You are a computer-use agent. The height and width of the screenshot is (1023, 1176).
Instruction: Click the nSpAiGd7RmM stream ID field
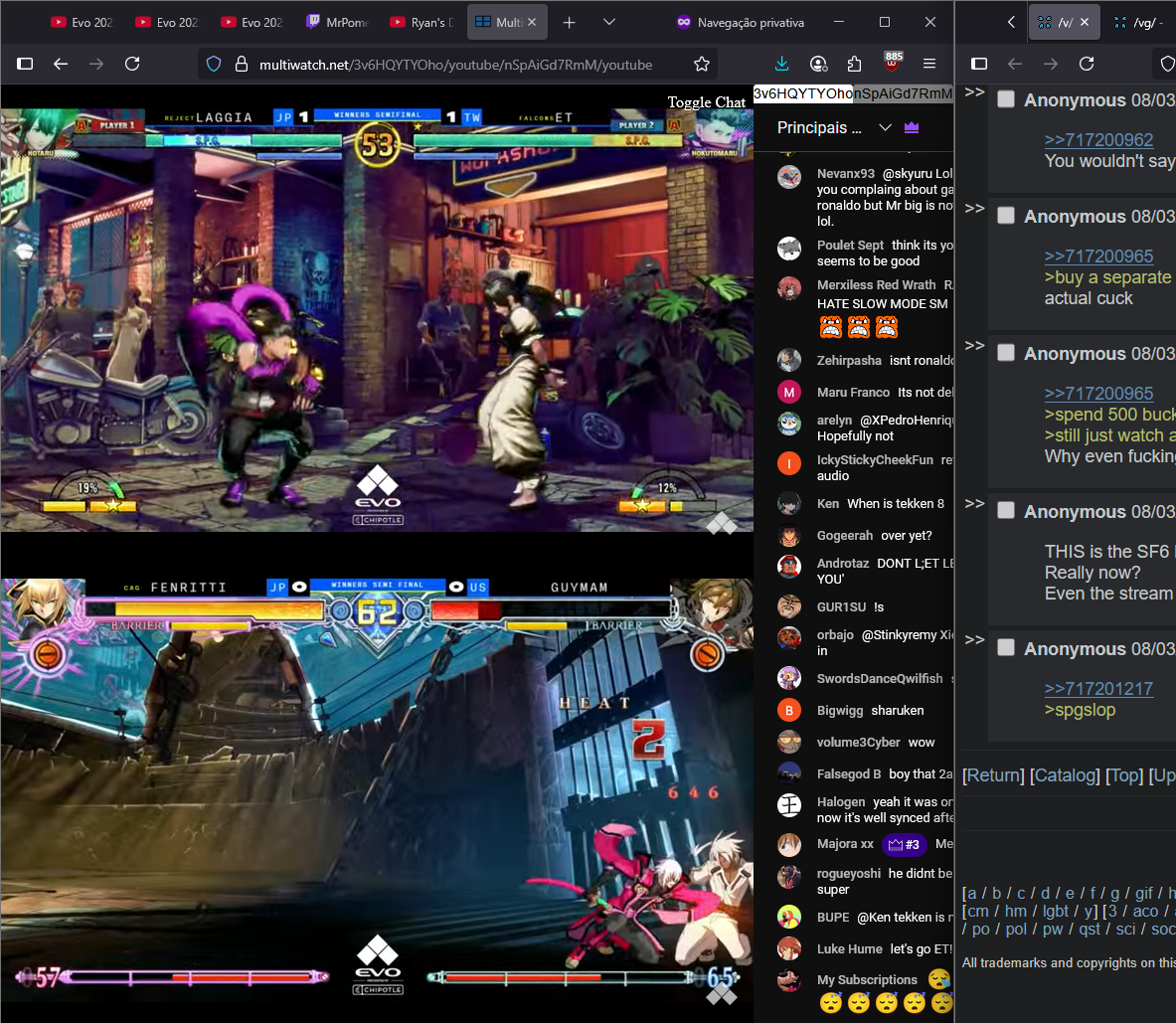(x=903, y=93)
